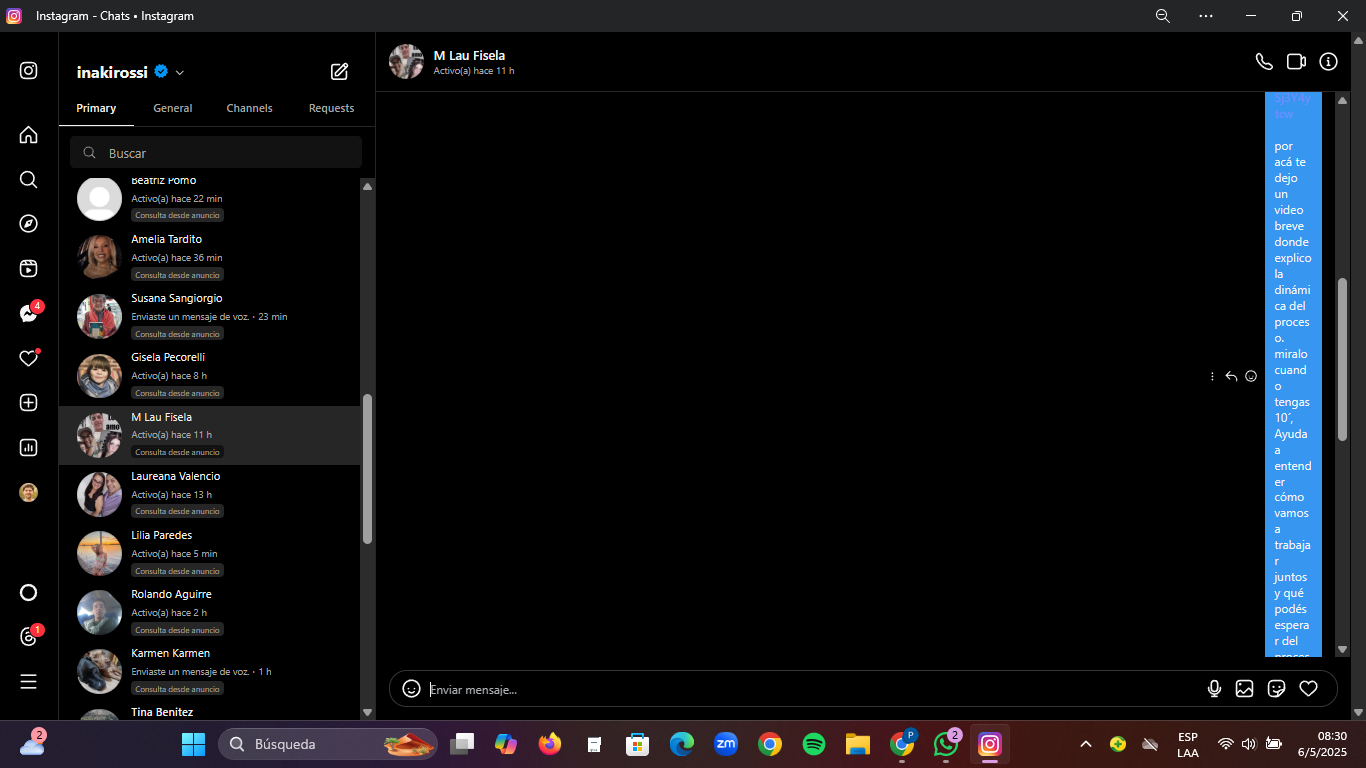This screenshot has width=1366, height=768.
Task: Open Messages icon with 4 badge
Action: [x=29, y=313]
